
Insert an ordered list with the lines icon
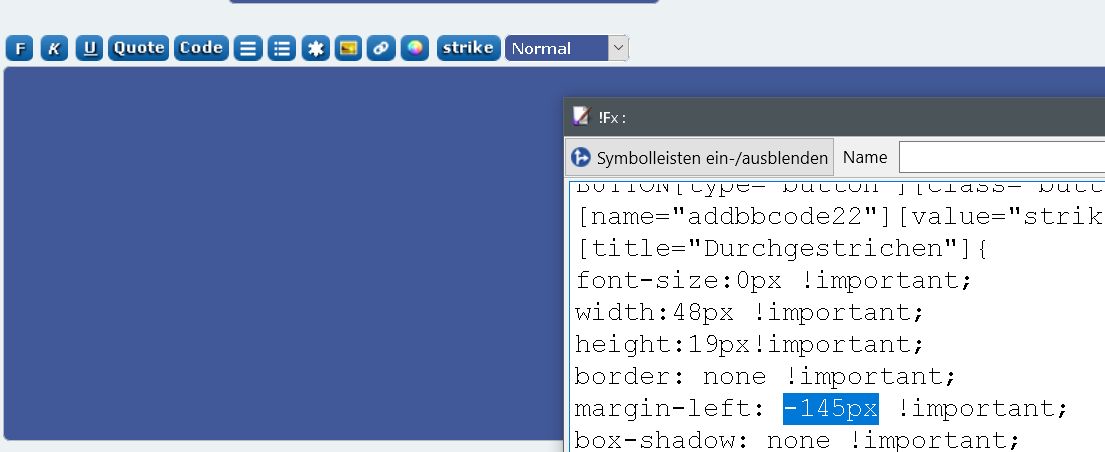(x=247, y=48)
